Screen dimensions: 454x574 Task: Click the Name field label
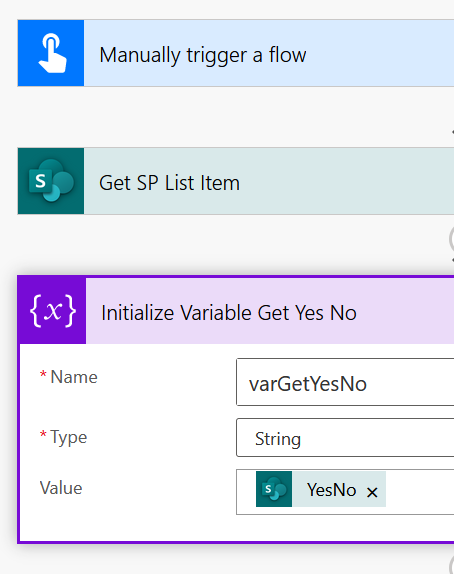(74, 377)
